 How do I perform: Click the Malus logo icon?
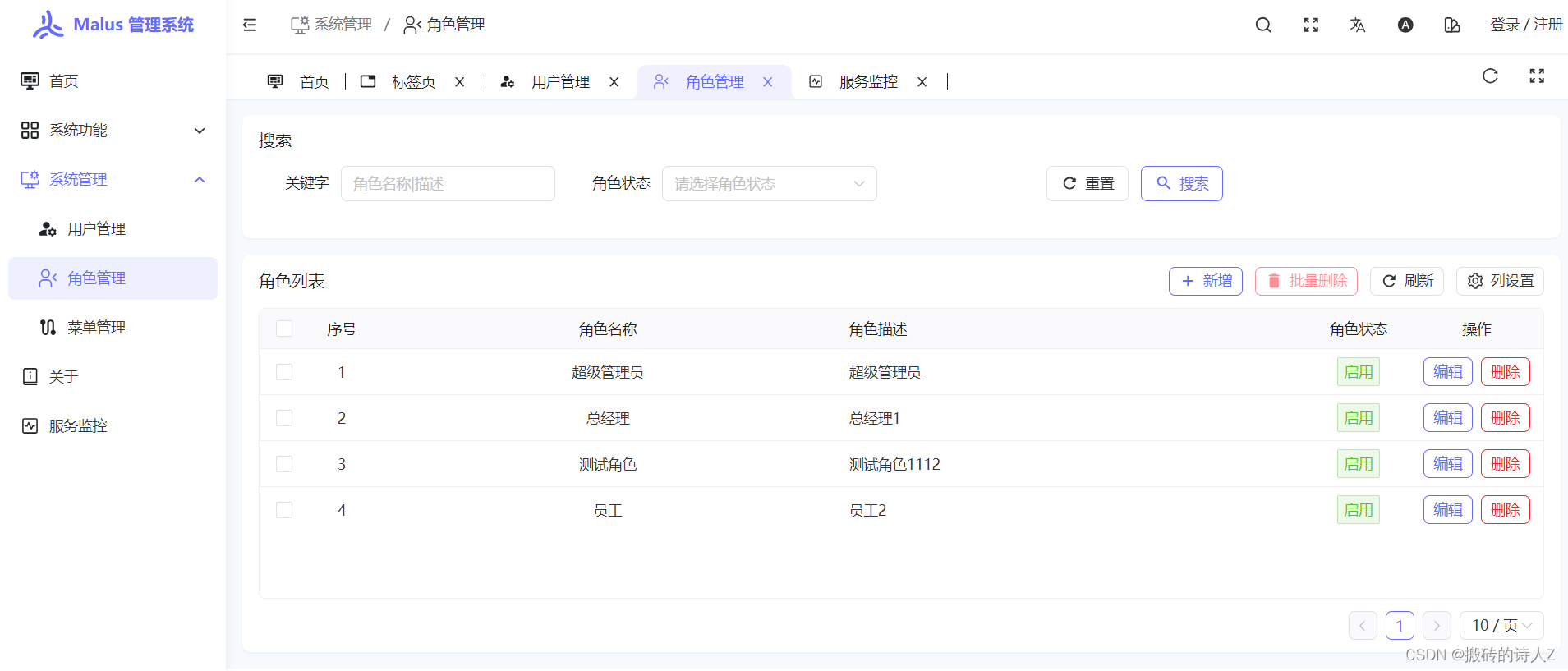(x=48, y=25)
